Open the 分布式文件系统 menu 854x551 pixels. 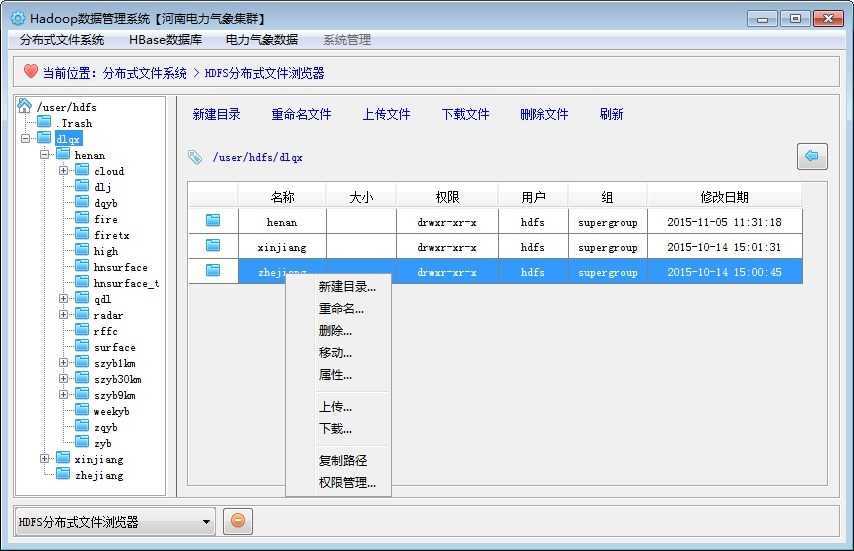click(62, 40)
